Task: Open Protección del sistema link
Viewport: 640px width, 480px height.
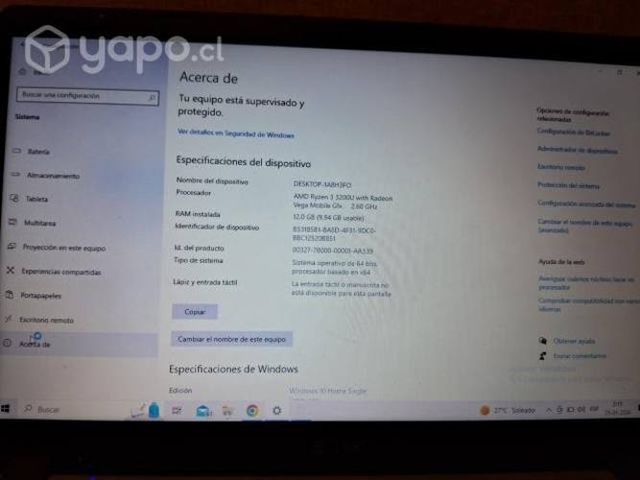Action: point(568,185)
